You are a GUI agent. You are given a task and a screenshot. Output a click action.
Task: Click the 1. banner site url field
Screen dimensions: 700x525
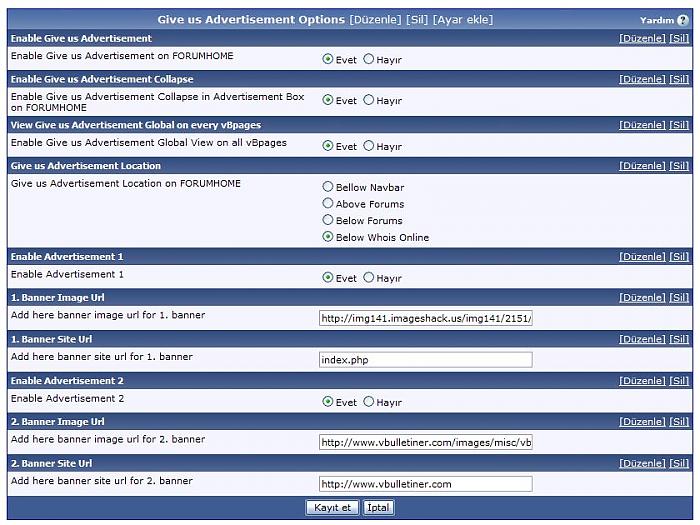click(425, 359)
